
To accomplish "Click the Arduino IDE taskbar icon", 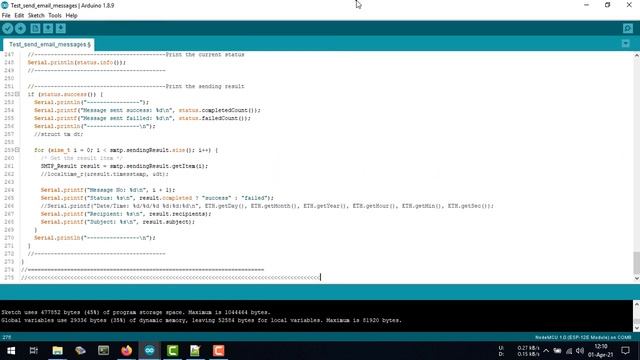I will (149, 351).
